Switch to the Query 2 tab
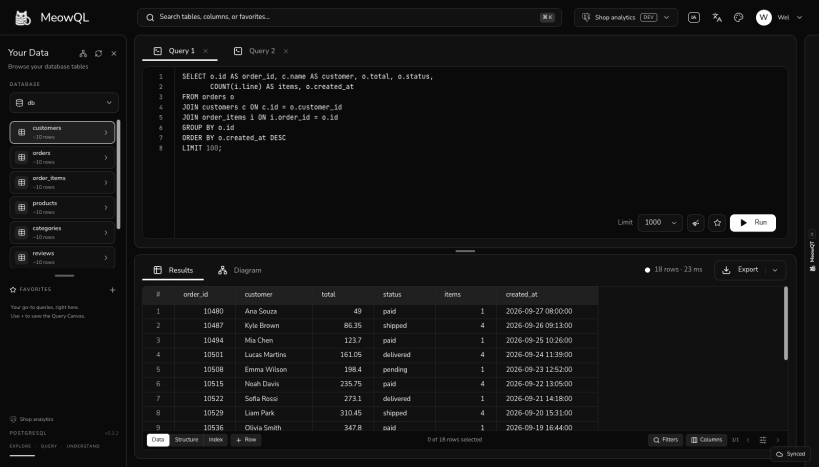This screenshot has width=819, height=467. (261, 51)
